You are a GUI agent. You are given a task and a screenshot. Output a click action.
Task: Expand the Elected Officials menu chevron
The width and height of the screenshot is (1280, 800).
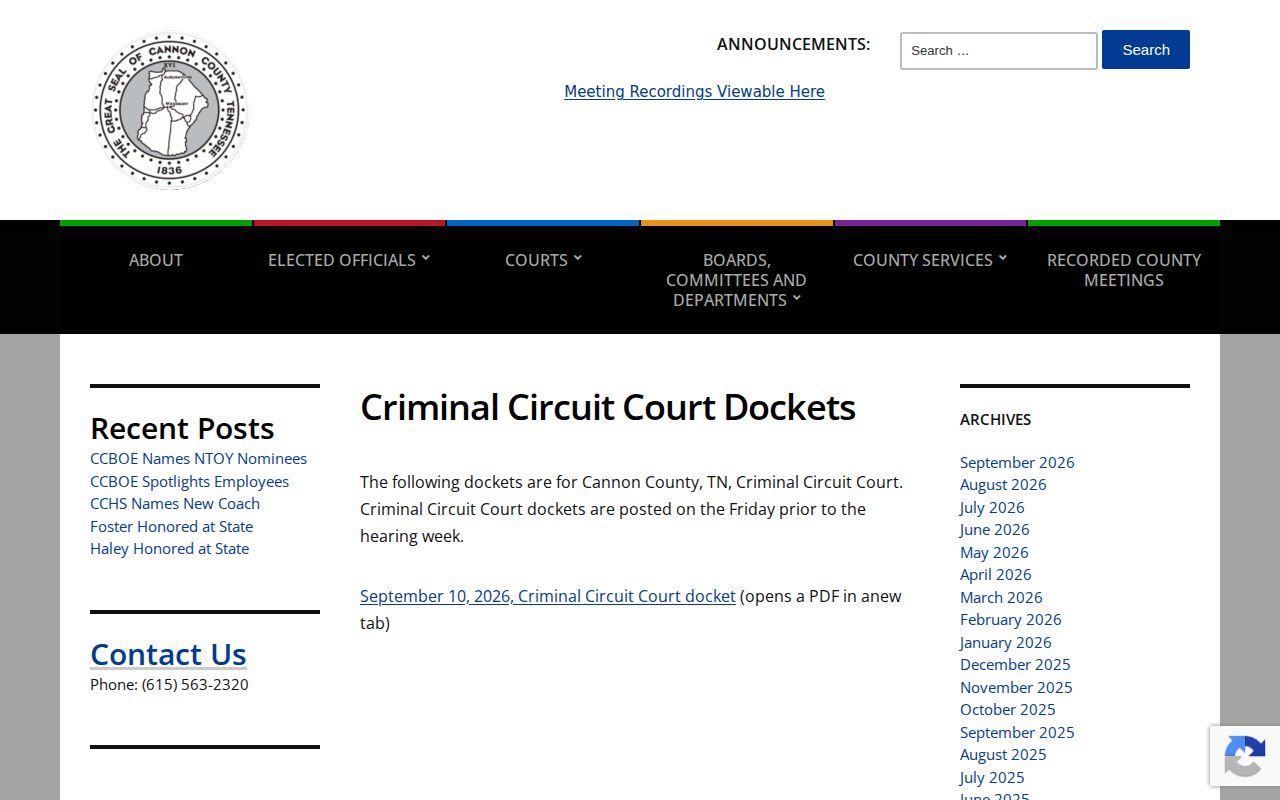click(x=426, y=258)
